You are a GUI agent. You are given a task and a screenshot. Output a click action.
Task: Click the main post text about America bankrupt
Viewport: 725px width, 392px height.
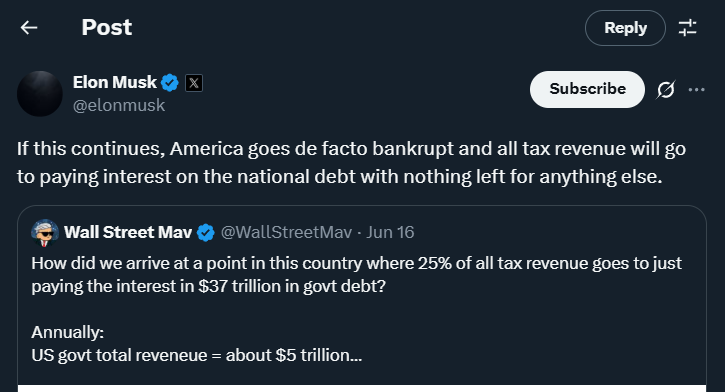351,163
